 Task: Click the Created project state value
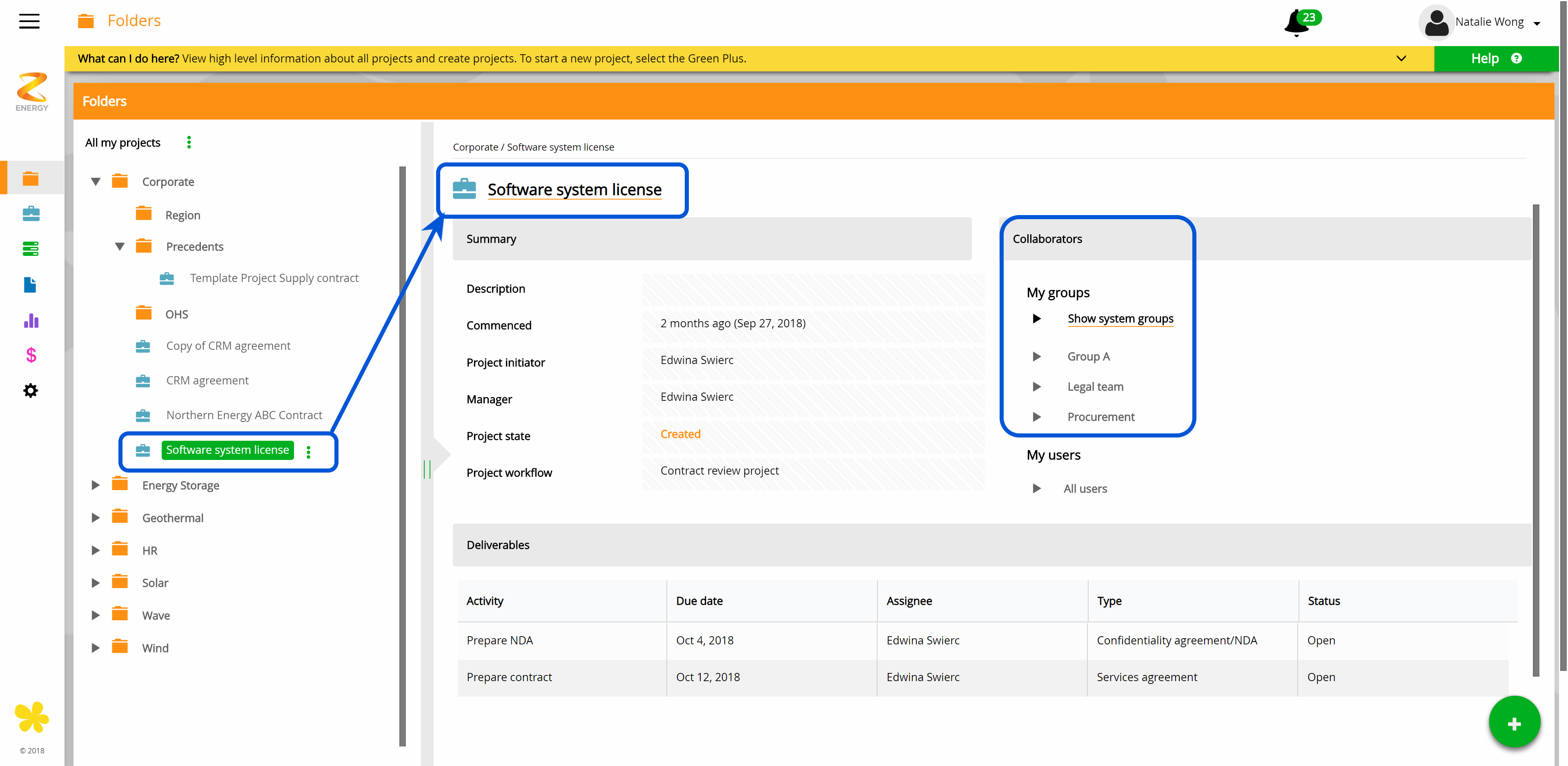[x=680, y=434]
